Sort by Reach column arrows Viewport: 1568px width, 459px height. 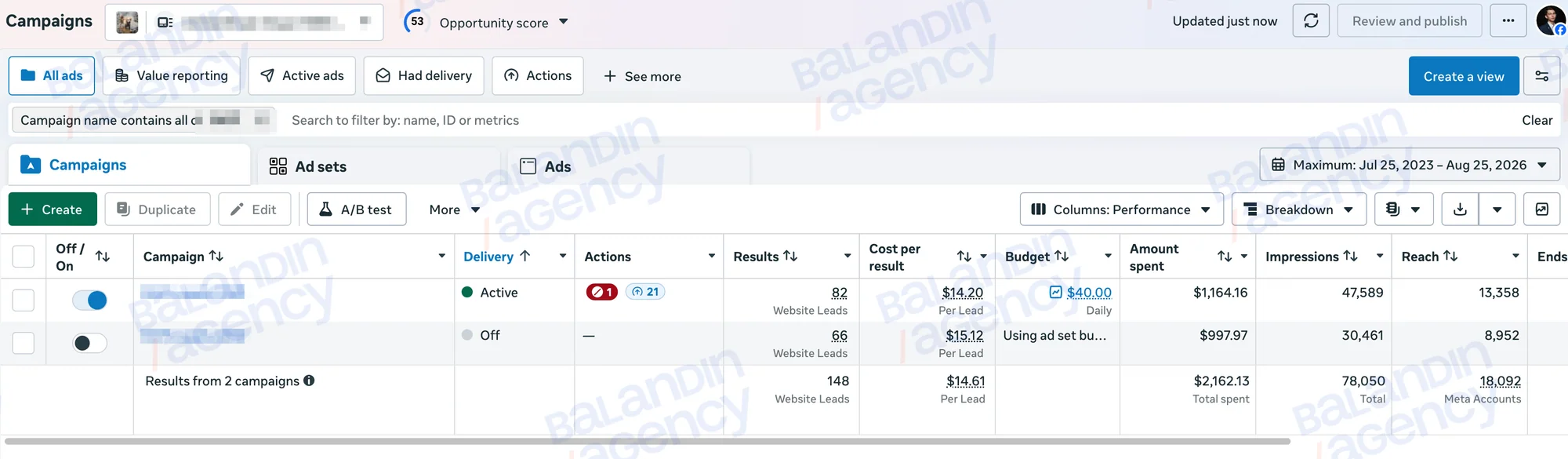[x=1450, y=256]
